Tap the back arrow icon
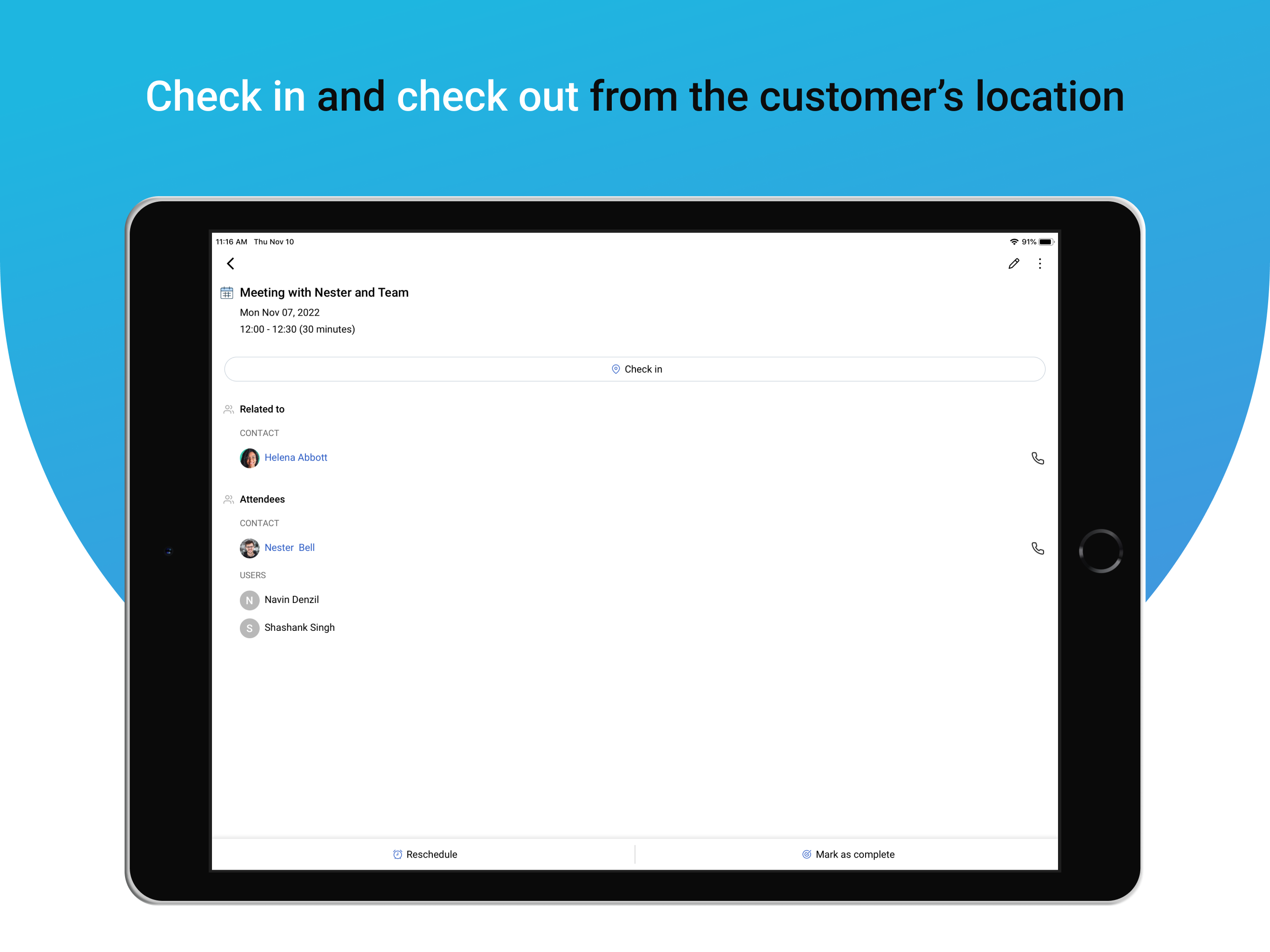 coord(231,264)
